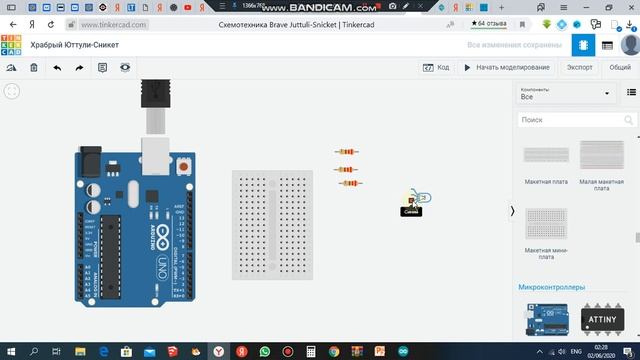
Task: Bookmark the page with bookmark icon
Action: click(x=522, y=25)
